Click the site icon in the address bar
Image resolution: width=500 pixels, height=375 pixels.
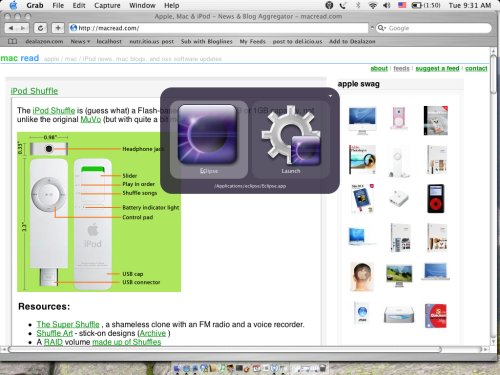click(x=73, y=28)
